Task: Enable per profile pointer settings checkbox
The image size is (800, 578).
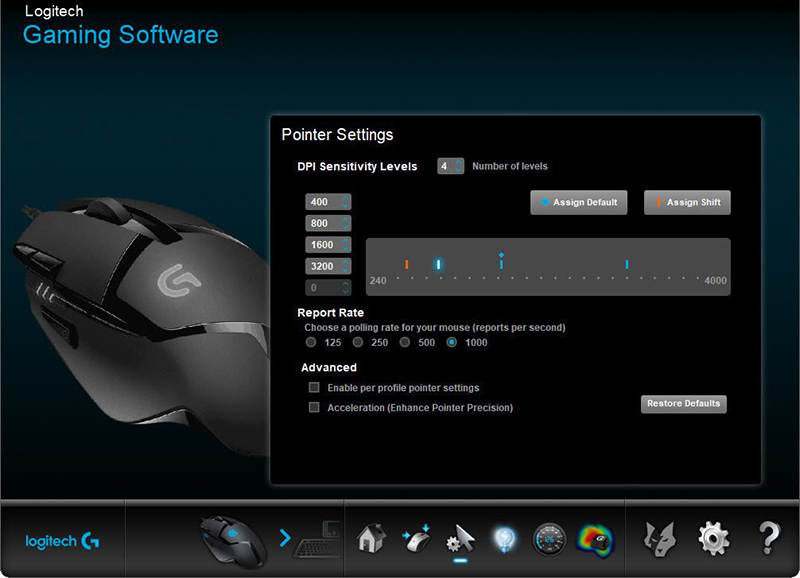Action: click(x=314, y=388)
